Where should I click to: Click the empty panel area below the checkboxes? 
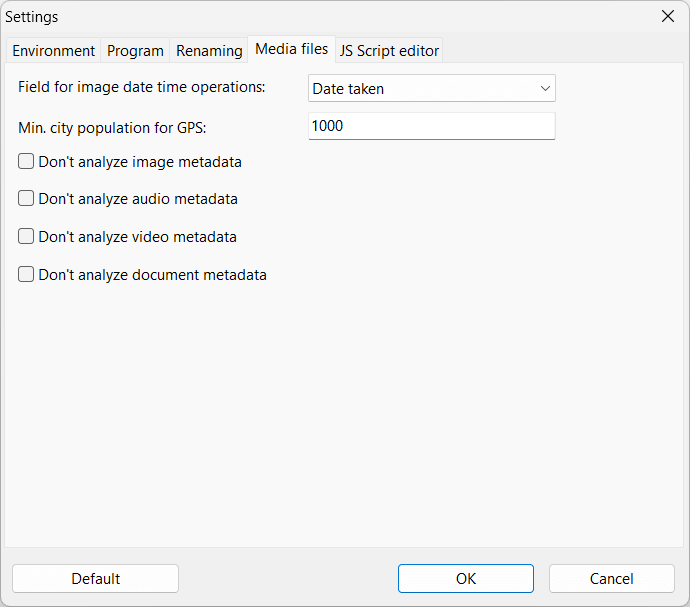(345, 420)
